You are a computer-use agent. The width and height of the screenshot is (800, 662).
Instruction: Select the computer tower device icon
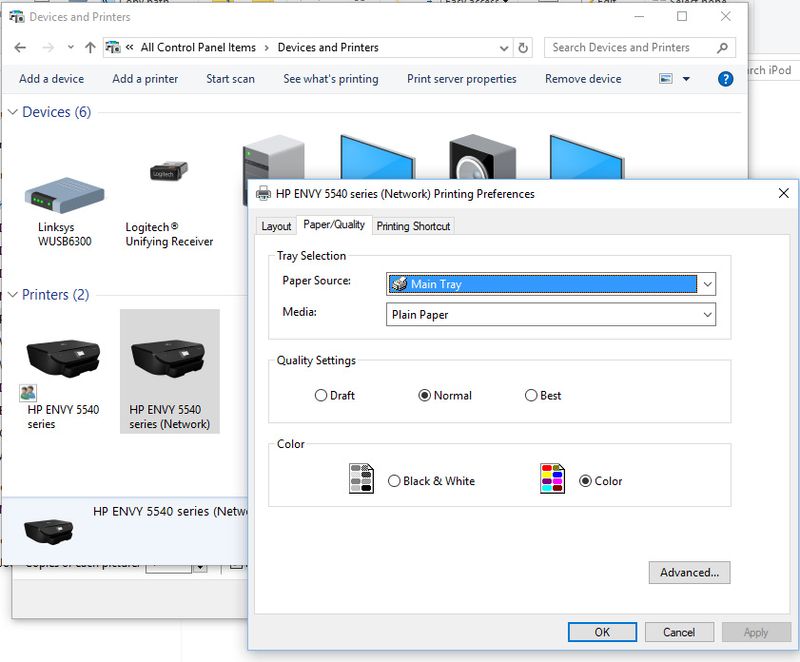(273, 157)
